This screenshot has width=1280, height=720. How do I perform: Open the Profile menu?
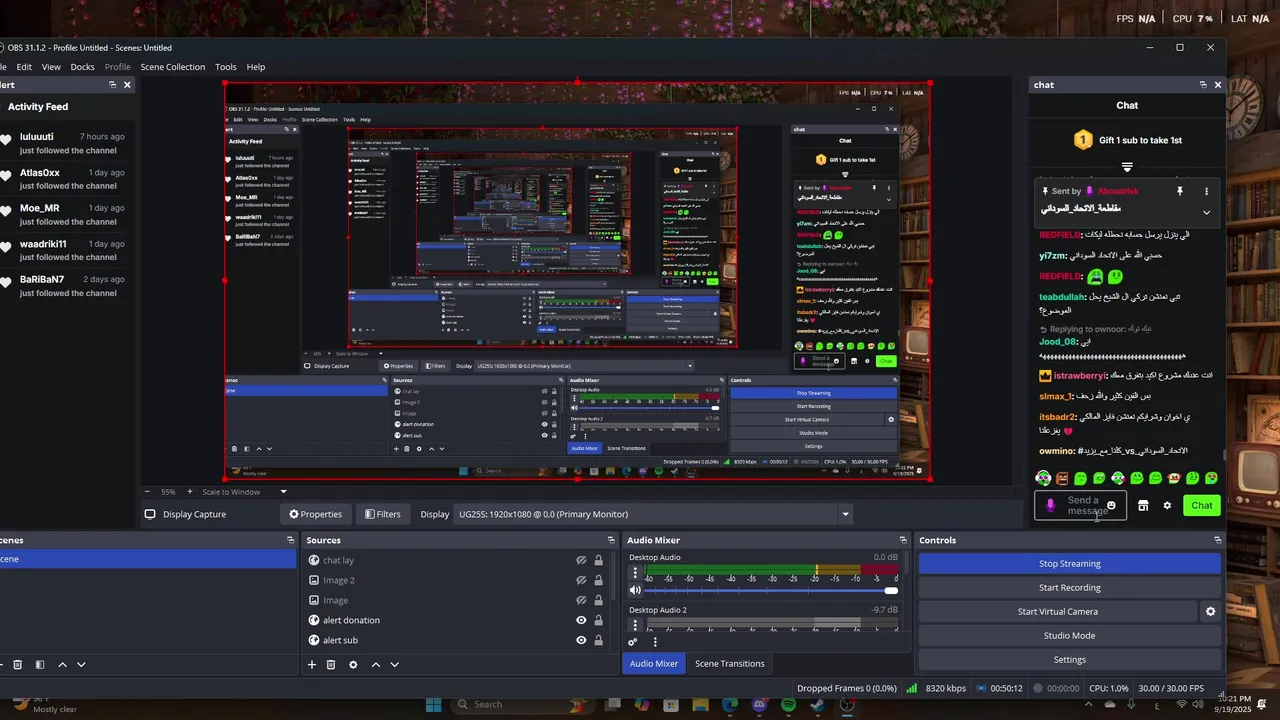[x=118, y=67]
